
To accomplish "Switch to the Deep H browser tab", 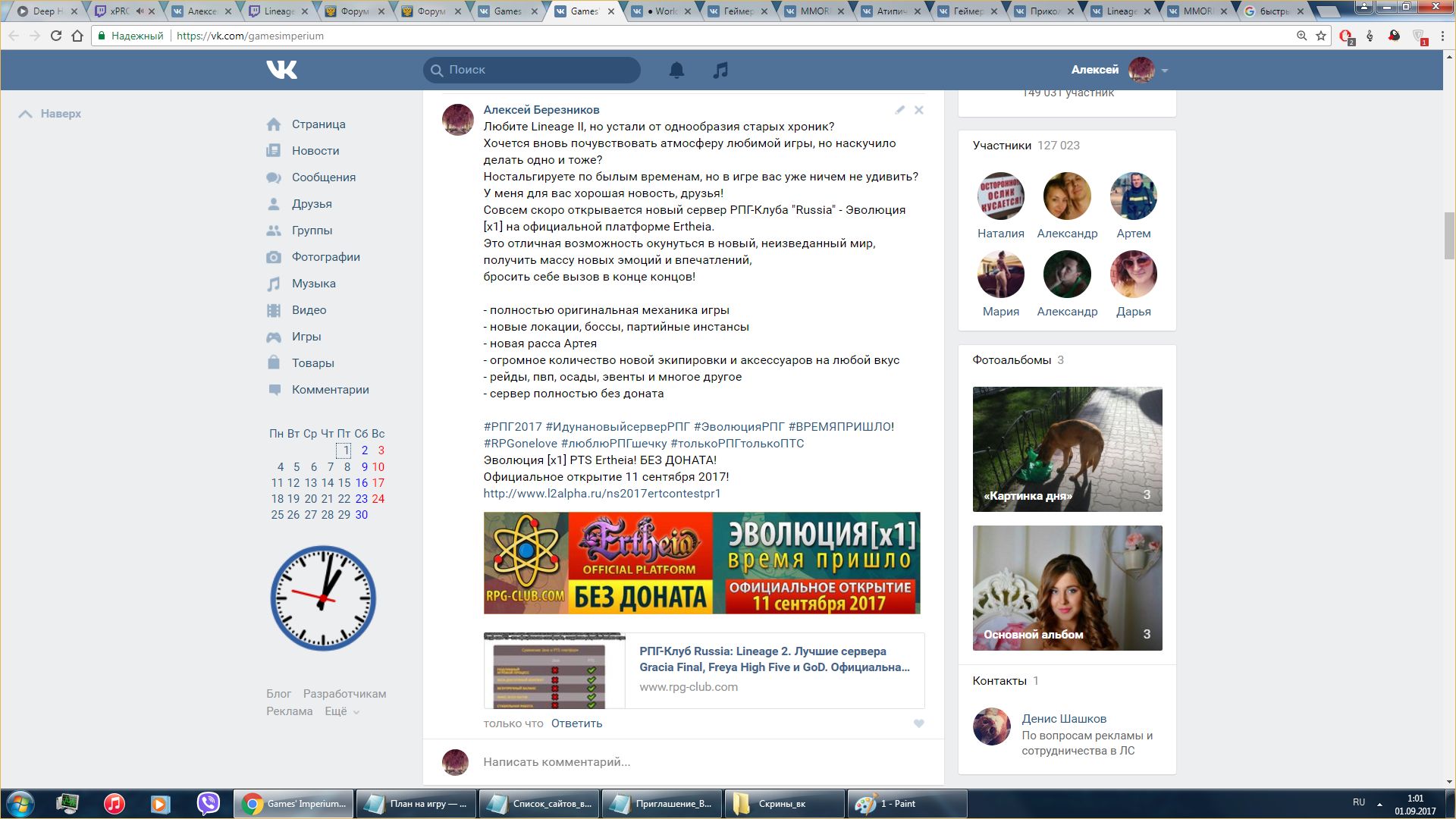I will pyautogui.click(x=47, y=11).
